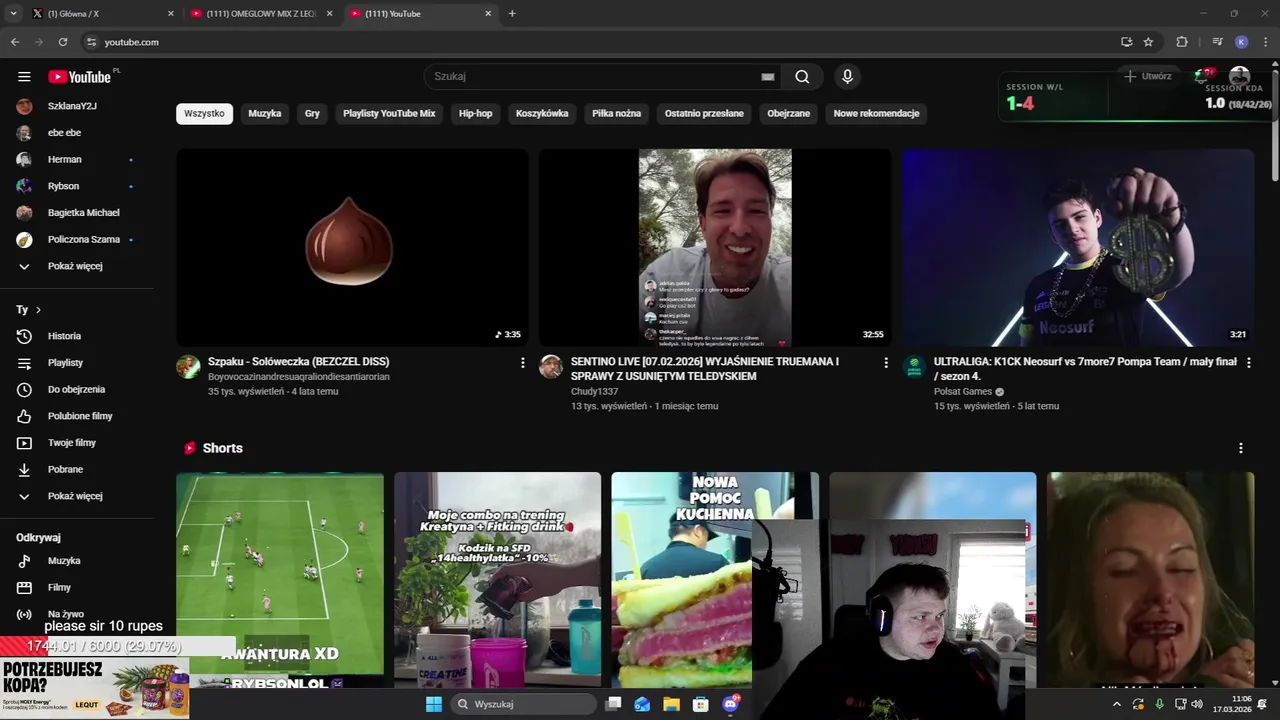The image size is (1280, 720).
Task: Open the YouTube account avatar menu
Action: coord(1240,76)
